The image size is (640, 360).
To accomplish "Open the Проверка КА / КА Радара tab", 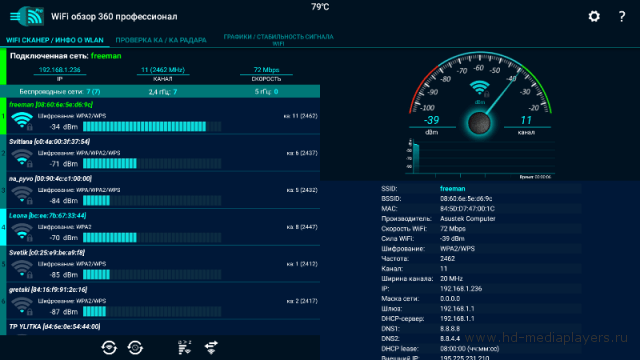I will (161, 40).
